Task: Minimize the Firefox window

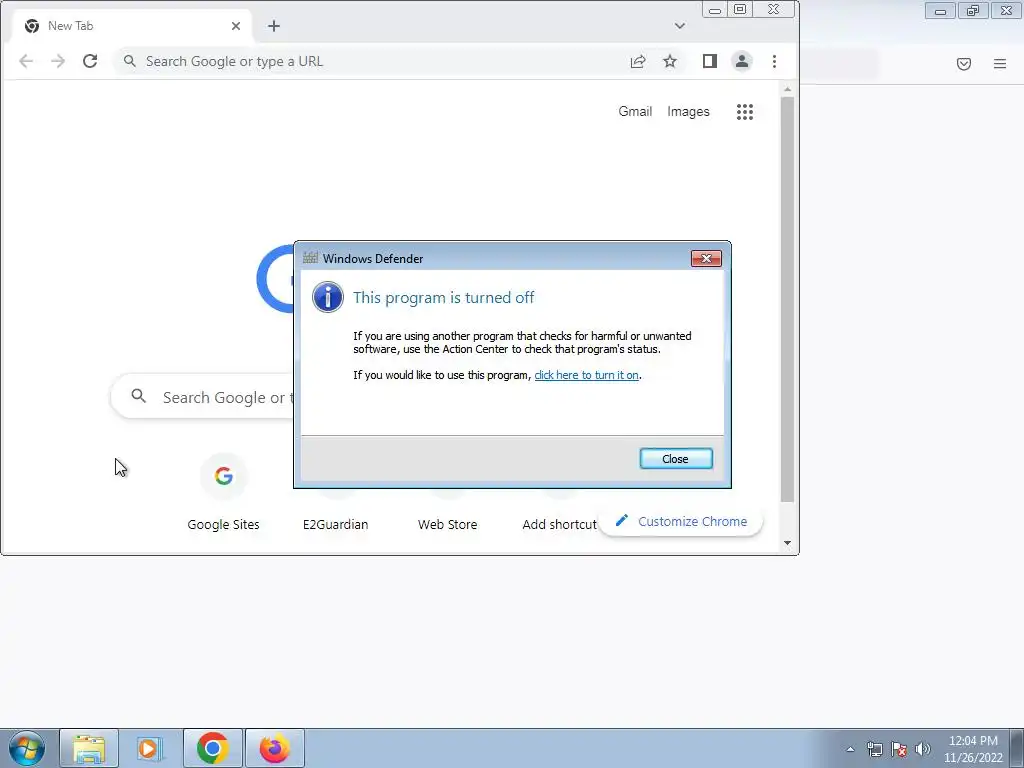Action: tap(940, 10)
